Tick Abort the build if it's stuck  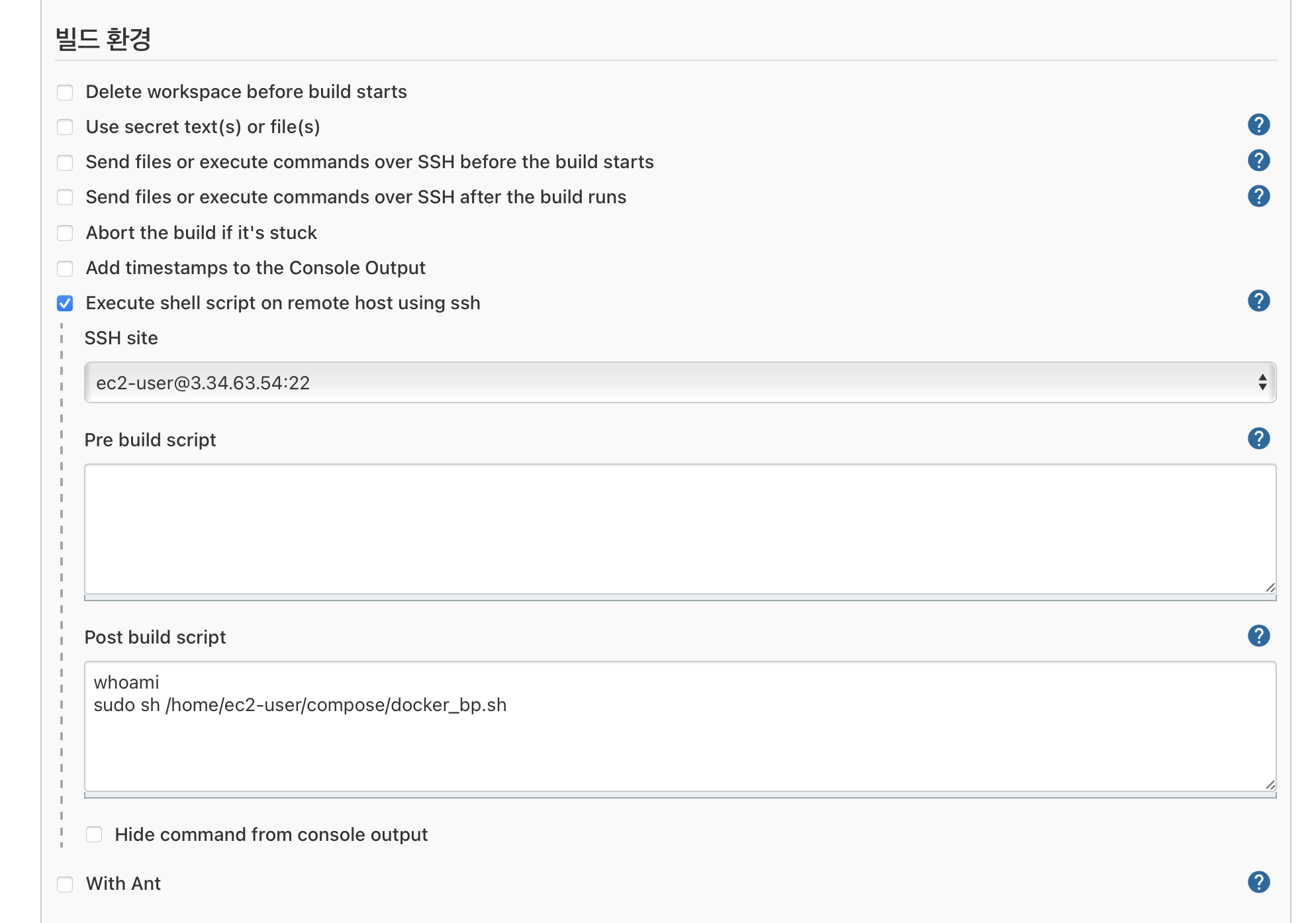pos(65,233)
